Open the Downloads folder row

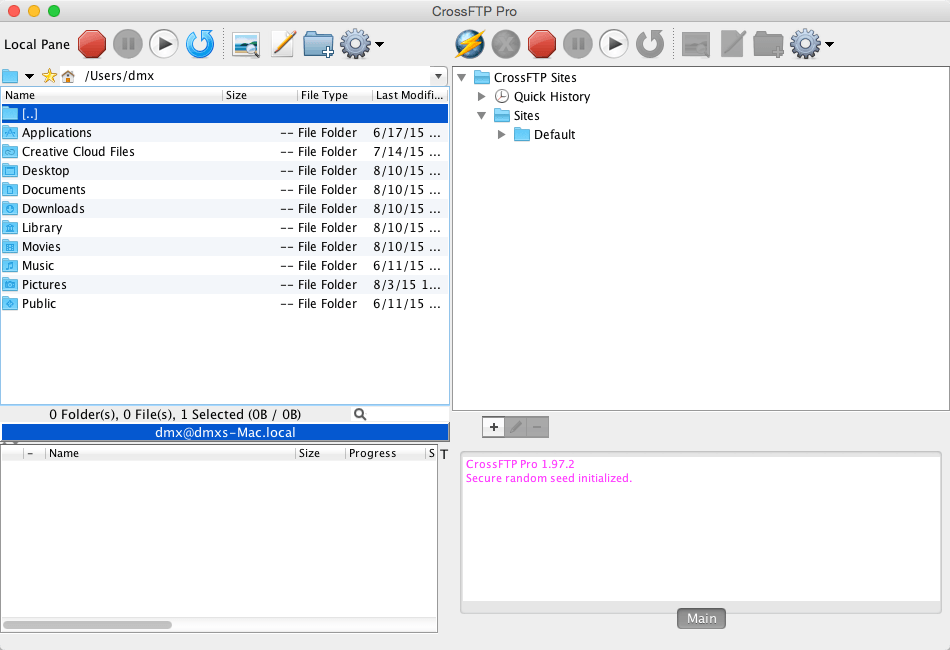53,209
